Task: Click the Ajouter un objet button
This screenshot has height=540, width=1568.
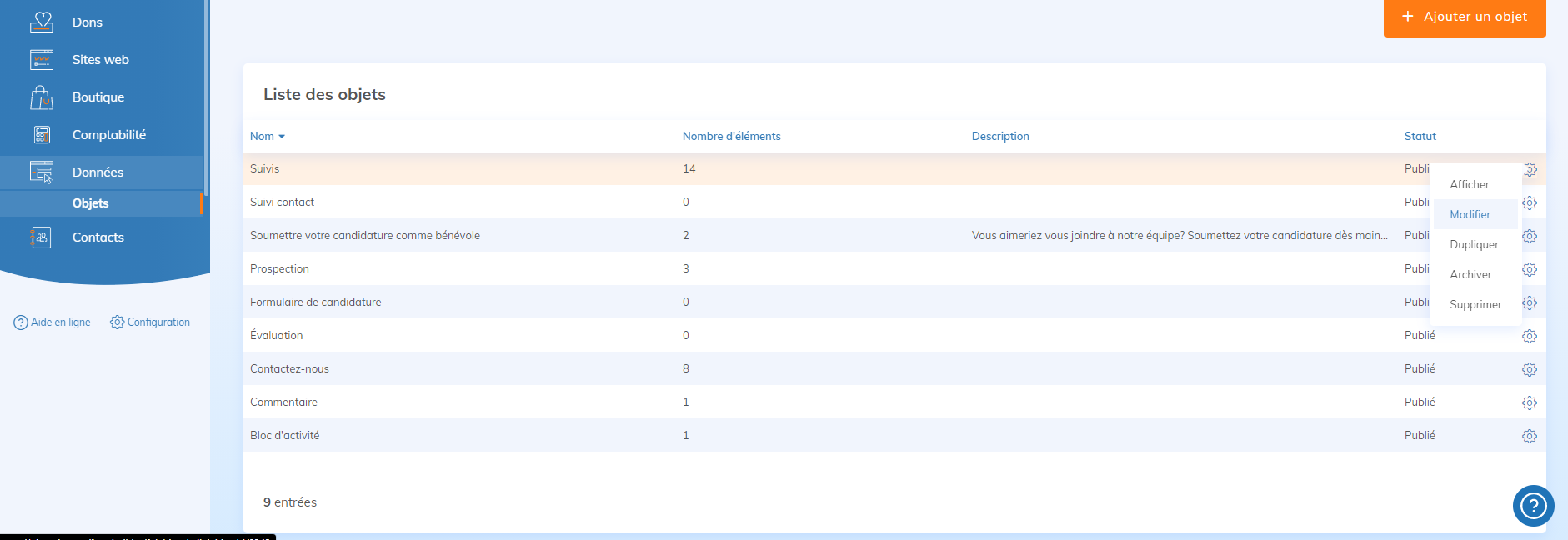Action: tap(1465, 17)
